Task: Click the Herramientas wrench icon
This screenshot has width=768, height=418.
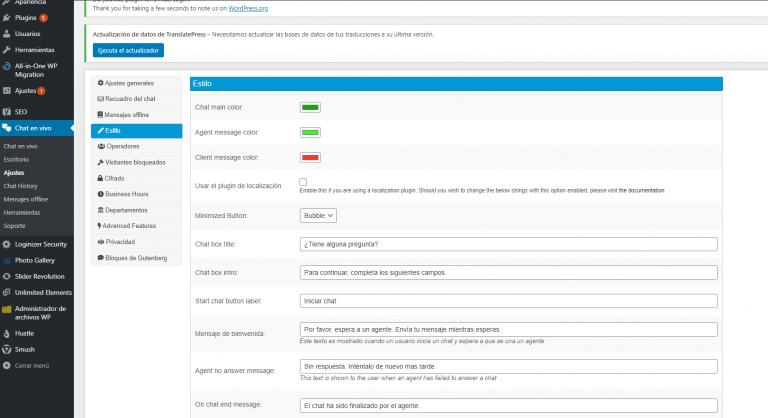Action: point(7,49)
